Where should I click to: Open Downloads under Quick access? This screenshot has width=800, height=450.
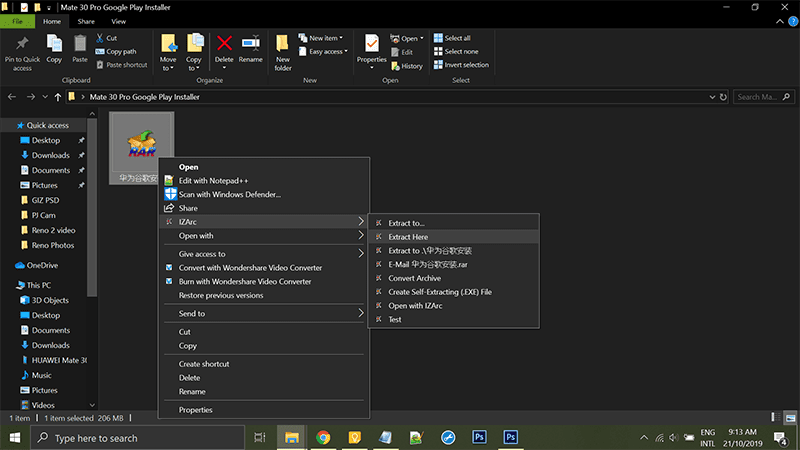pos(50,155)
